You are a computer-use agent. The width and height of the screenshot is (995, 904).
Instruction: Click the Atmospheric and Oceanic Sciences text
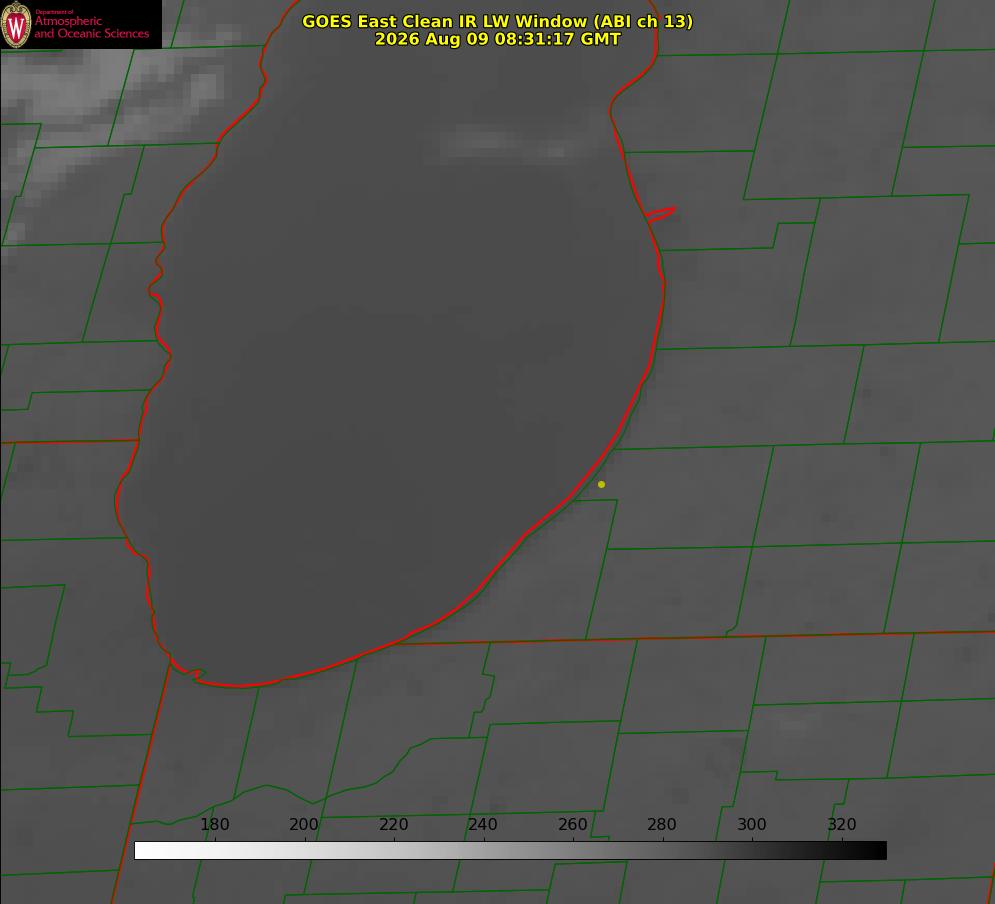click(x=91, y=27)
